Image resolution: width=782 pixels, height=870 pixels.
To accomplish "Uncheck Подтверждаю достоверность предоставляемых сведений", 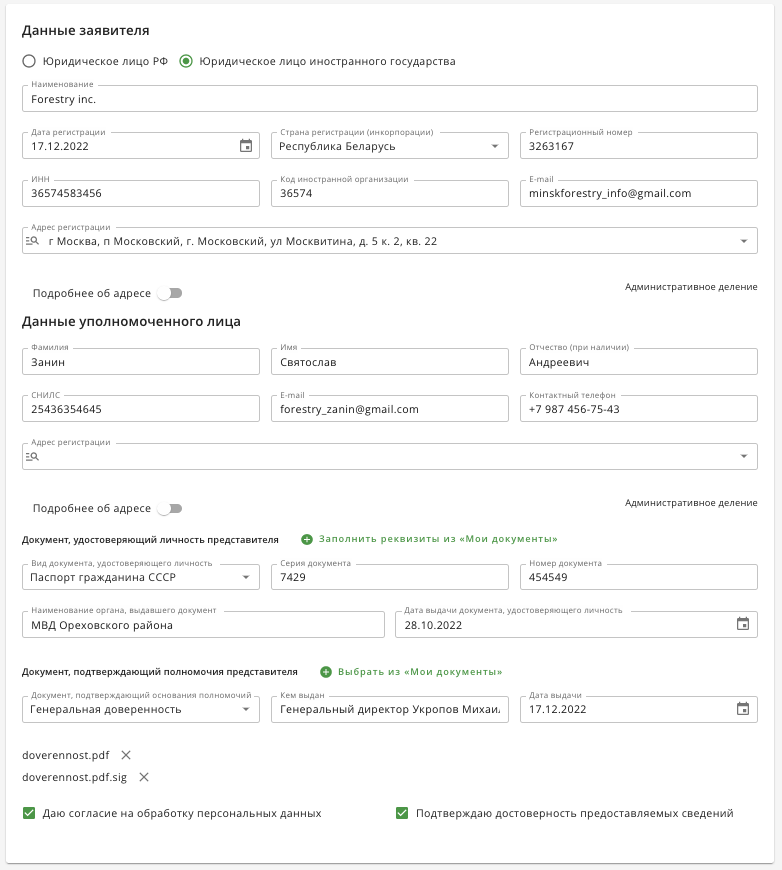I will click(402, 813).
